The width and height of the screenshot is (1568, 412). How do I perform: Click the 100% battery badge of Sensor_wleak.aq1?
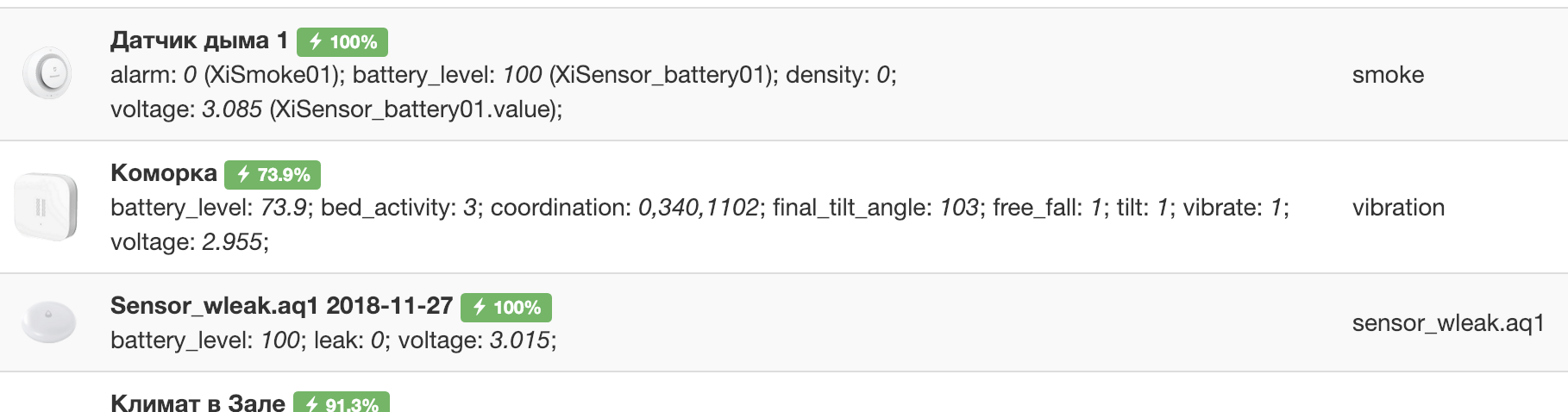click(x=506, y=307)
